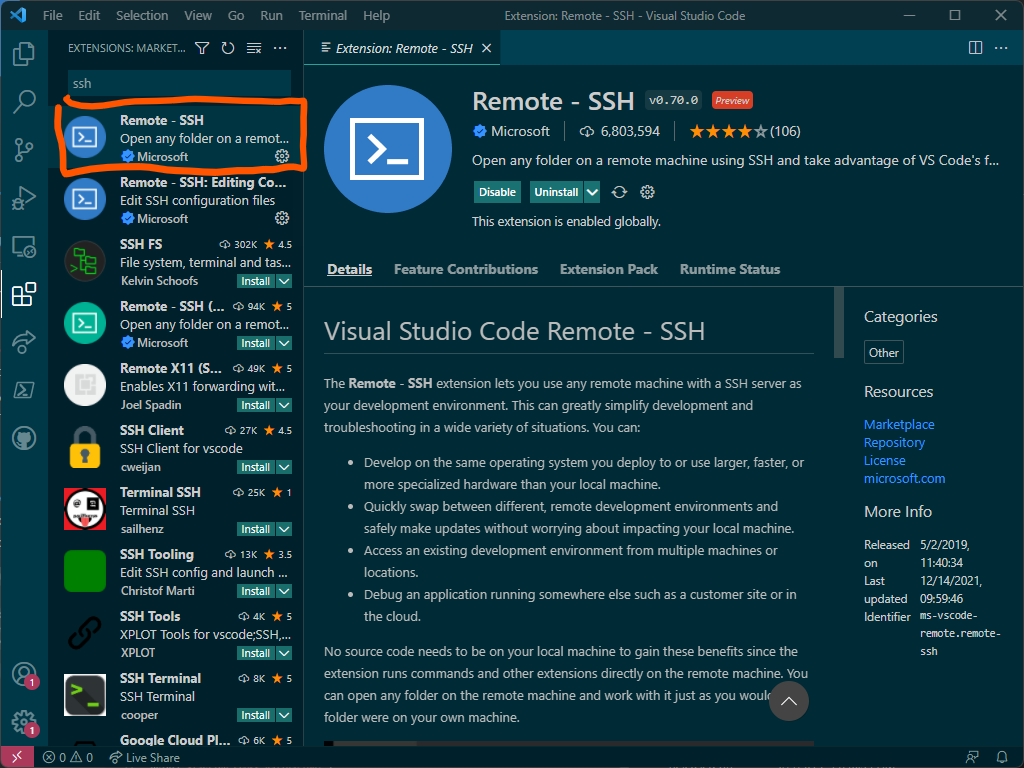Open Extensions view in activity bar
This screenshot has height=768, width=1024.
[24, 295]
